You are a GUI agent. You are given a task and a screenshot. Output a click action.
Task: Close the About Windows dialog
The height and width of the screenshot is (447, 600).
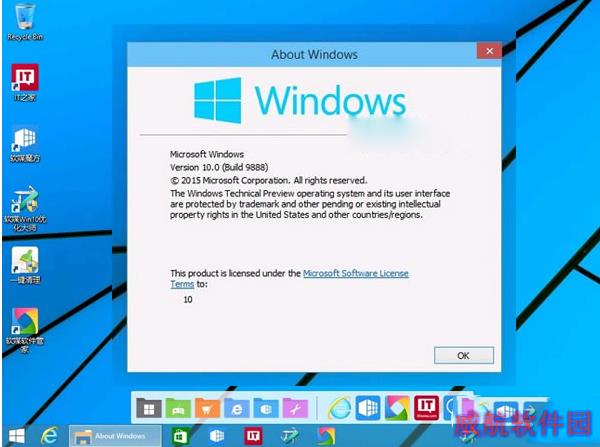coord(489,51)
